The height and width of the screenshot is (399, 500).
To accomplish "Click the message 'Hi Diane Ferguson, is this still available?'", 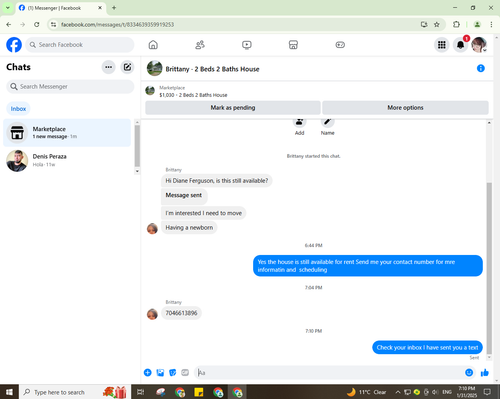I will click(x=217, y=181).
